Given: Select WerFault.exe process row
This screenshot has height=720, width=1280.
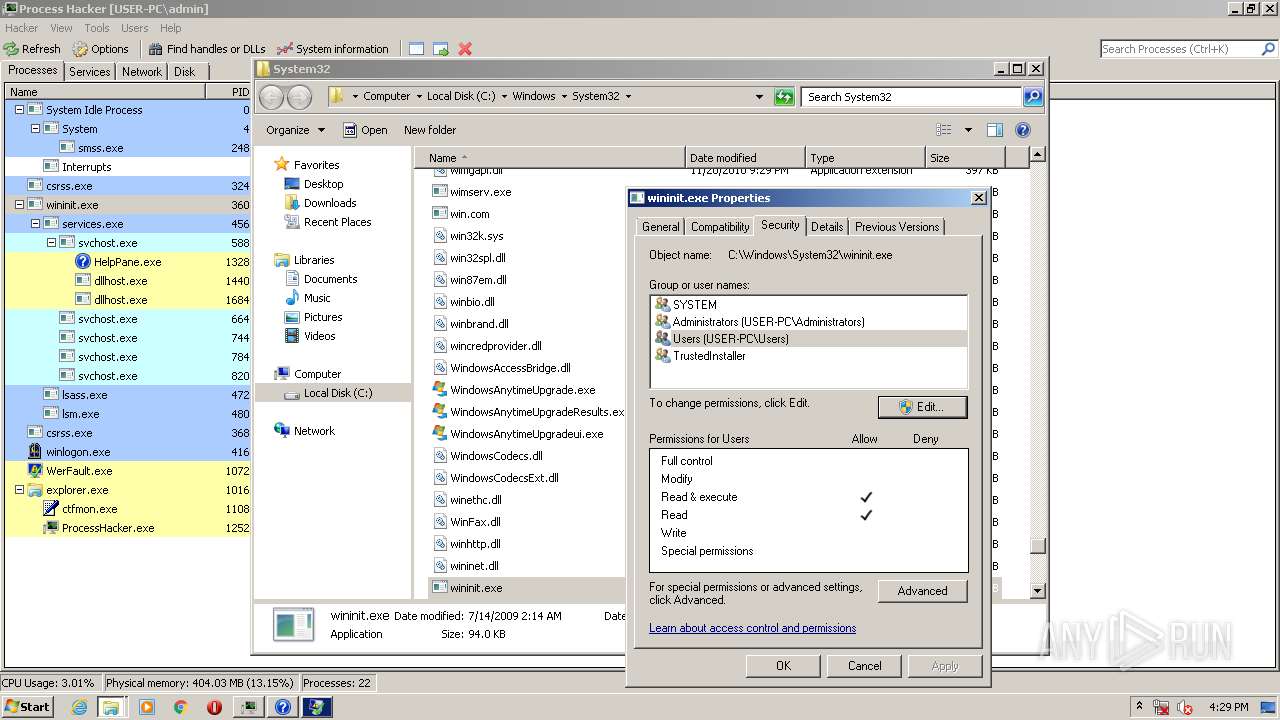Looking at the screenshot, I should [127, 471].
